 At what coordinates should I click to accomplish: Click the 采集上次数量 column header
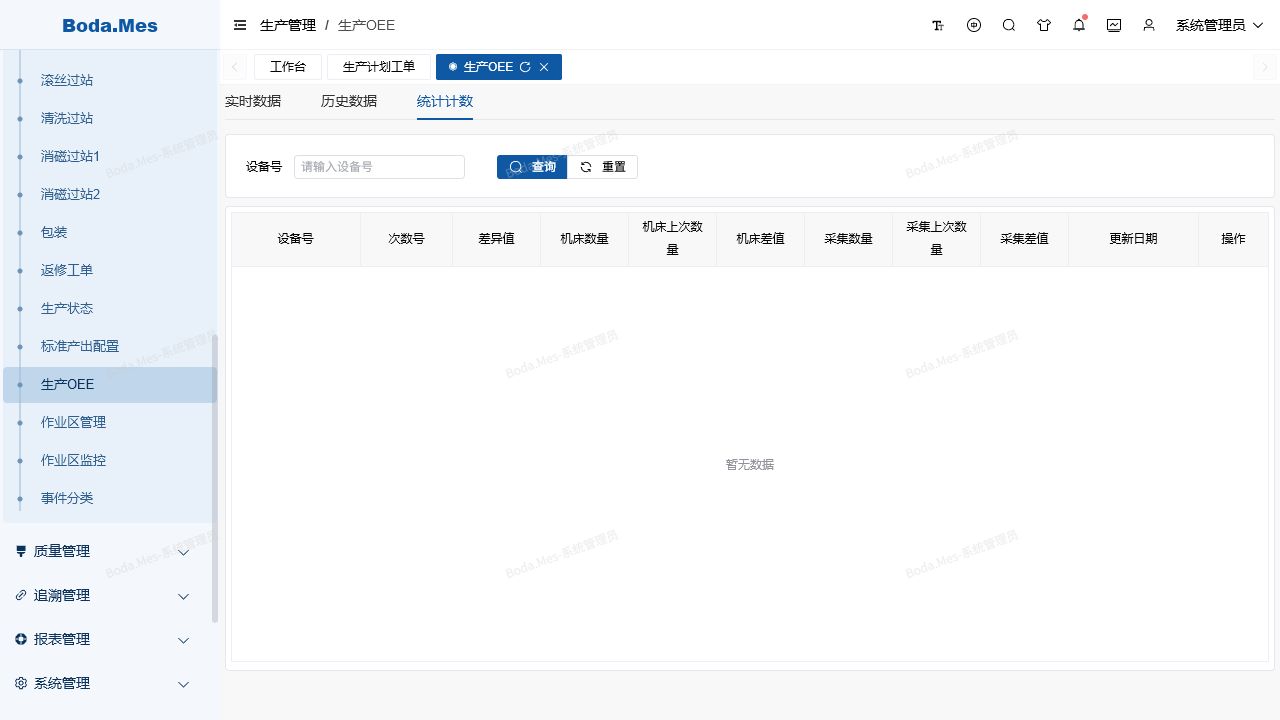(937, 239)
